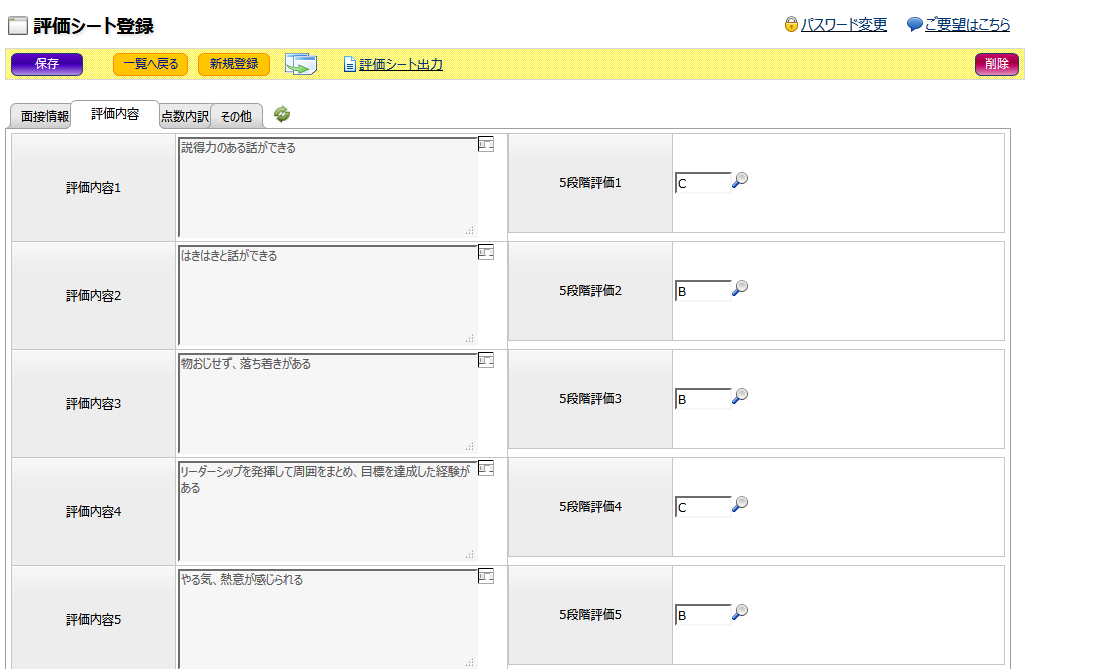Click the green refresh icon beside the tabs
Screen dimensions: 1106x669
point(282,115)
